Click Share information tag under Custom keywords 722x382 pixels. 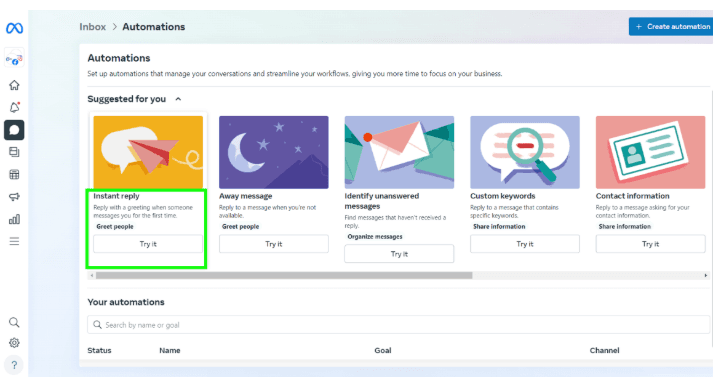pos(499,226)
